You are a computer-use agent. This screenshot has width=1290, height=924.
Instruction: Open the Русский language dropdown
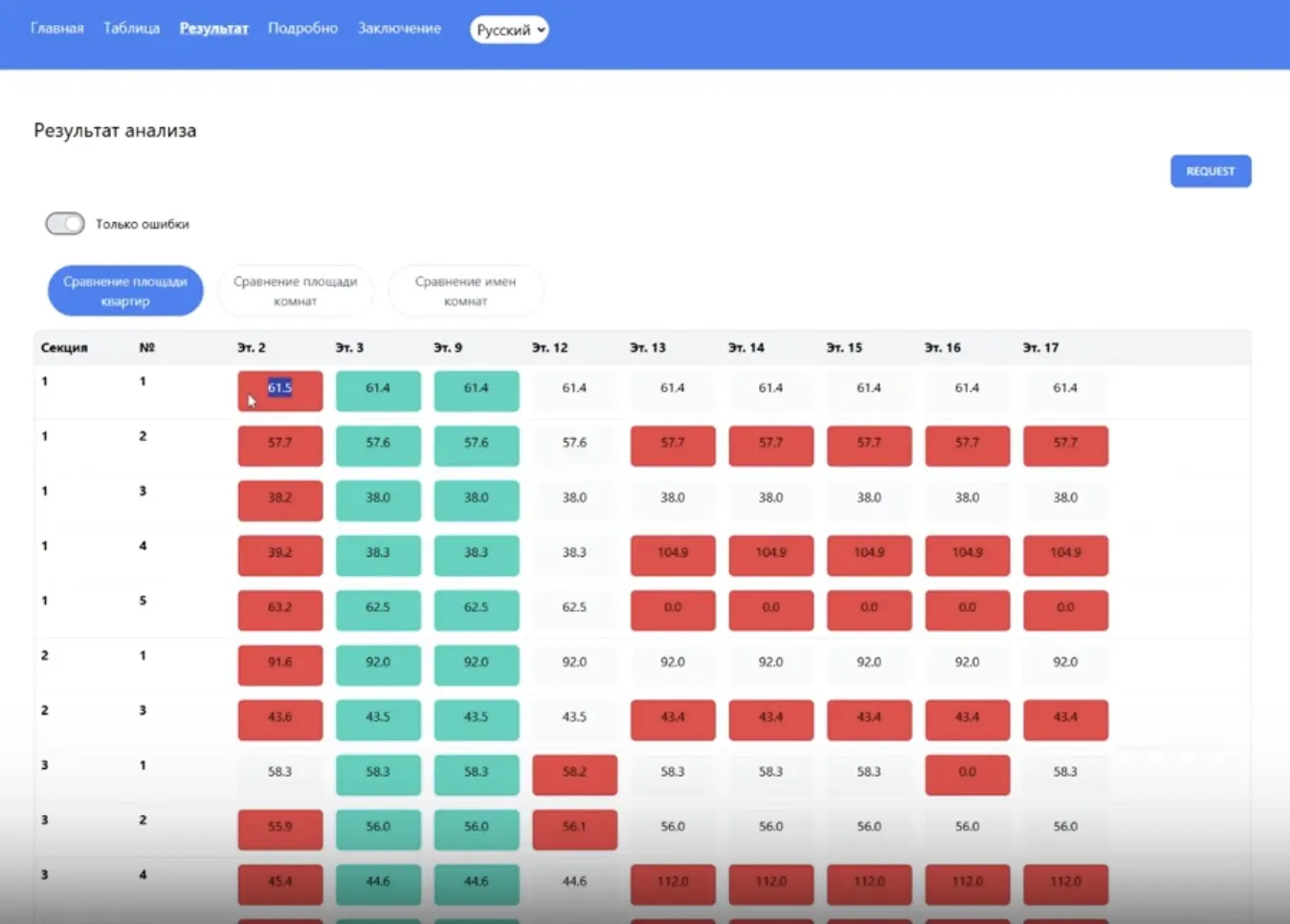(x=509, y=30)
